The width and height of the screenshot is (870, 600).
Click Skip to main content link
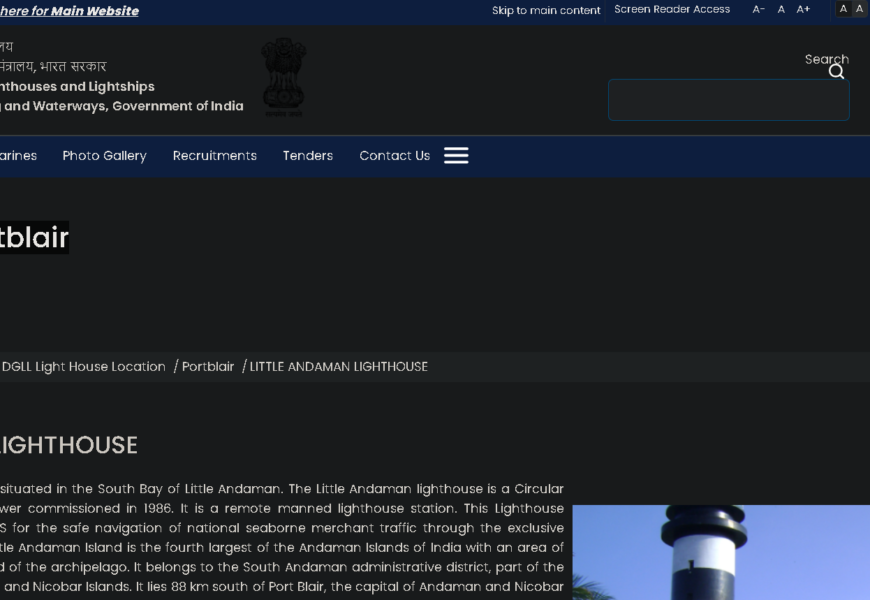point(546,11)
